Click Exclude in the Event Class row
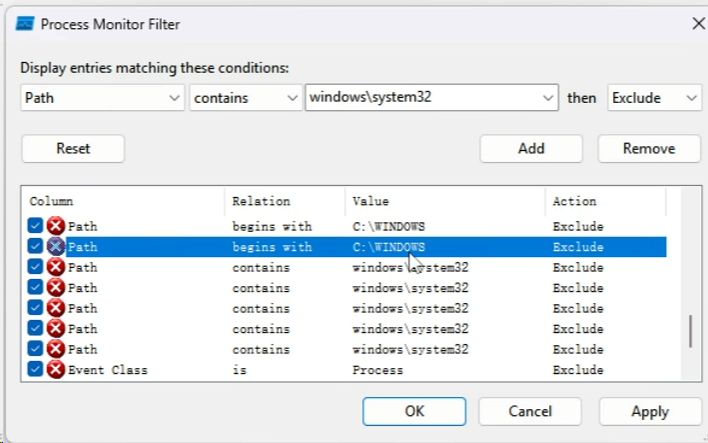708x443 pixels. 578,370
